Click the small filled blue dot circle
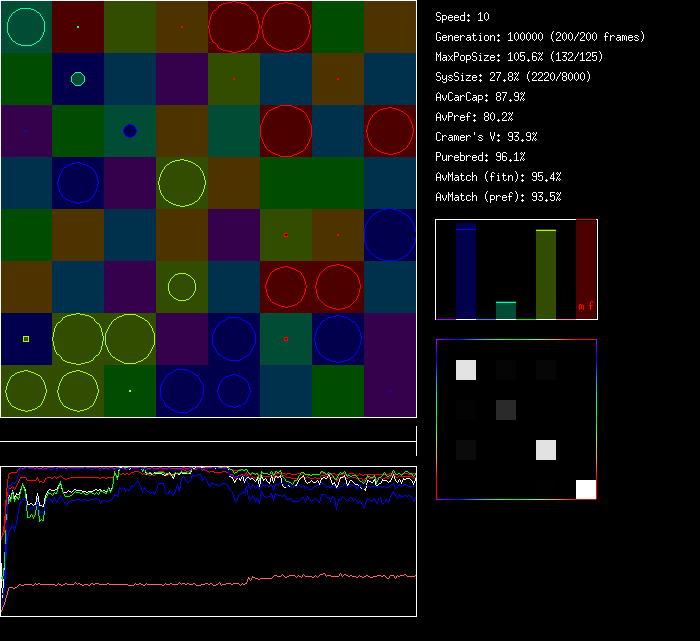 (129, 131)
